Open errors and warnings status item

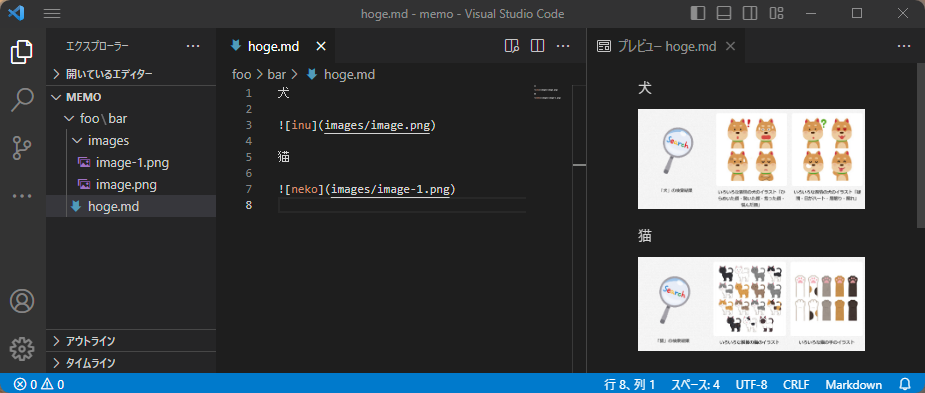40,385
